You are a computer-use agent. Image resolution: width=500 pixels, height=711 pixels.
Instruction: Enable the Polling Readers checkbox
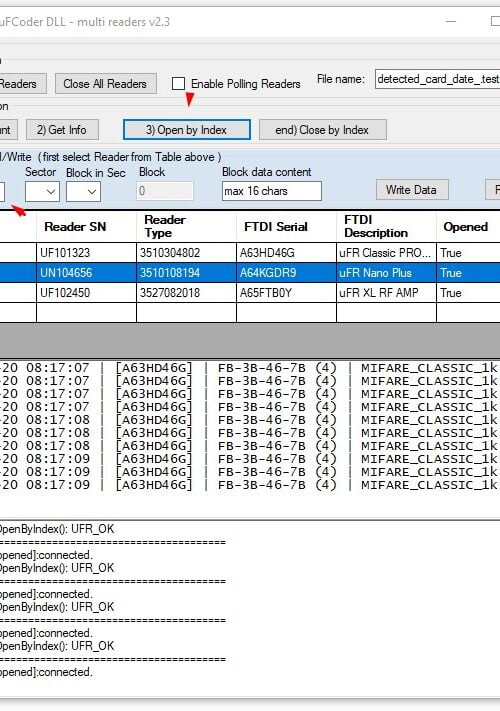[178, 83]
